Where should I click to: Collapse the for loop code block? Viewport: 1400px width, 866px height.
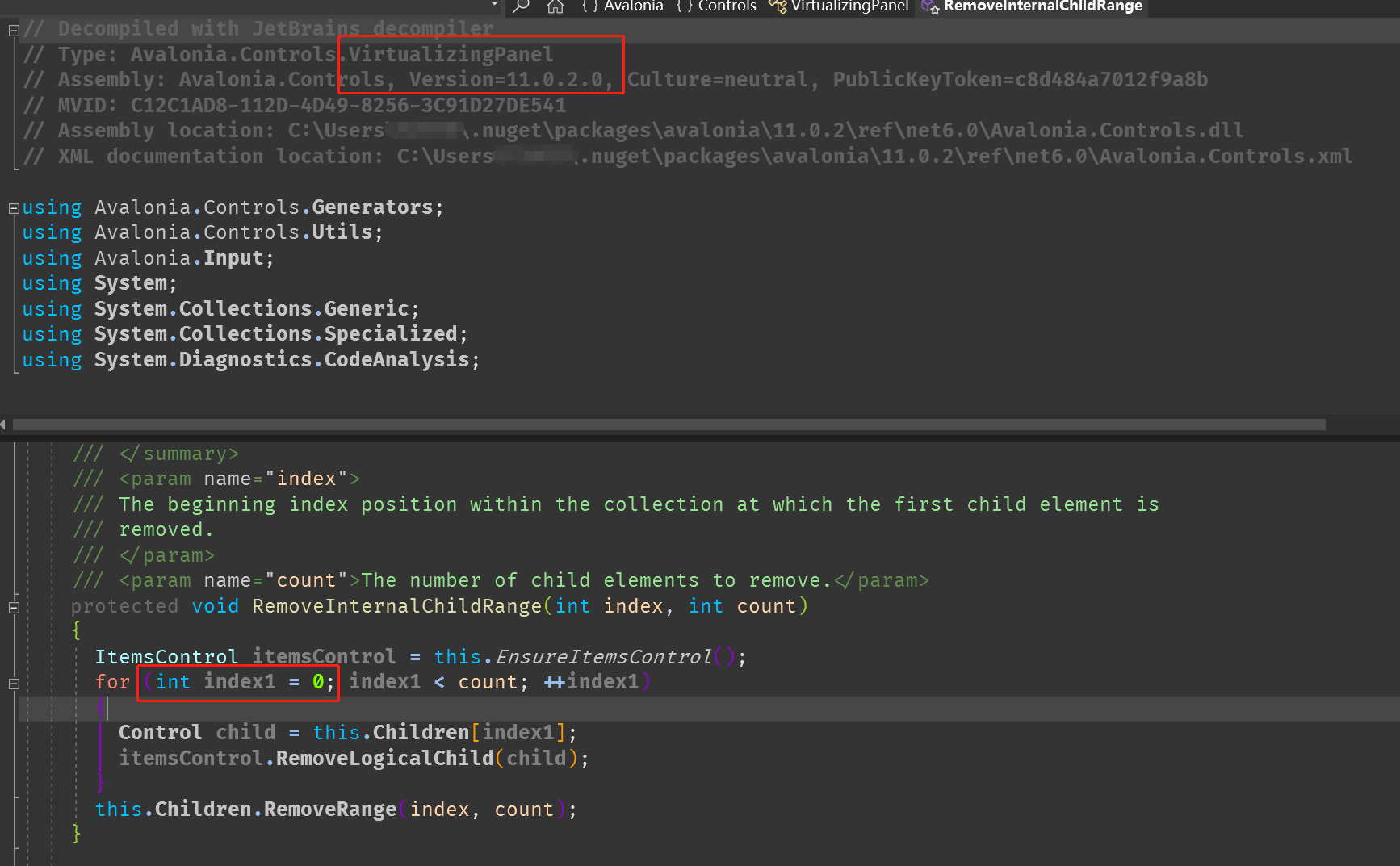click(13, 684)
